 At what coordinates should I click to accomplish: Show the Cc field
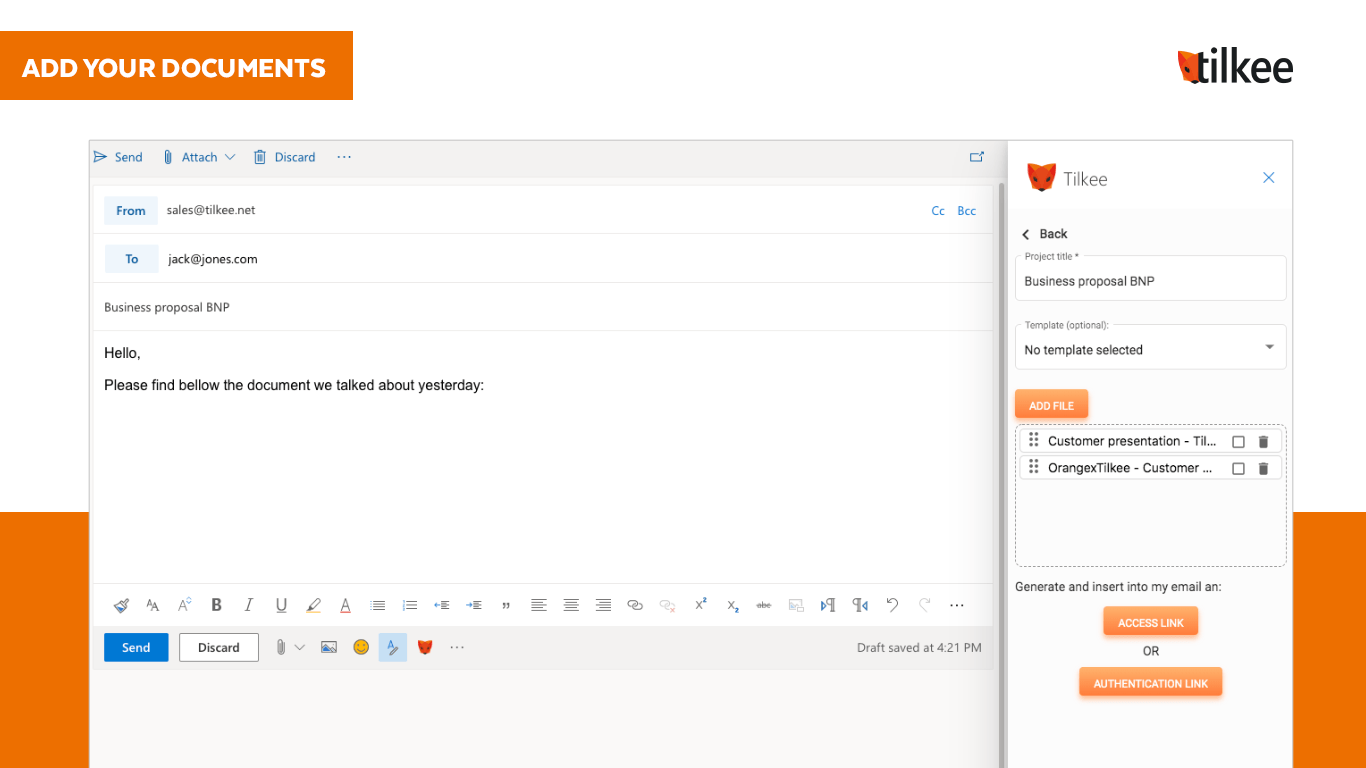tap(938, 211)
